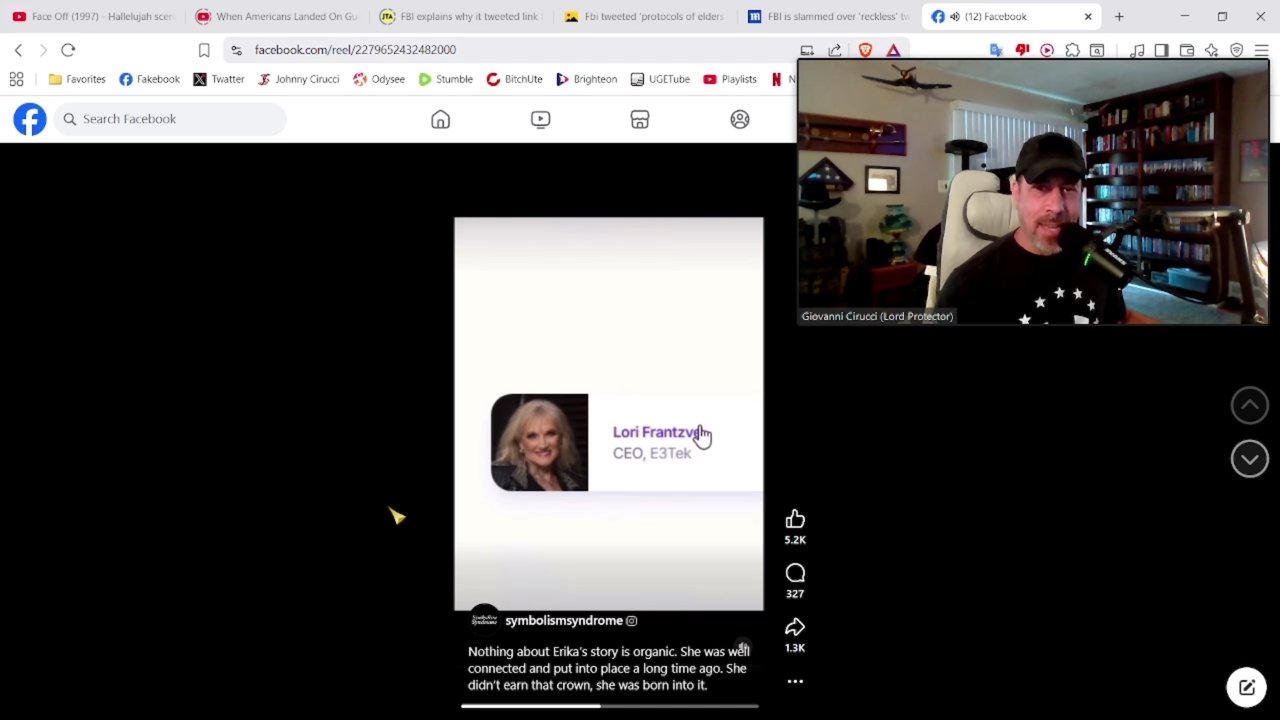Screen dimensions: 1280x720
Task: Open Facebook Home icon
Action: tap(440, 120)
